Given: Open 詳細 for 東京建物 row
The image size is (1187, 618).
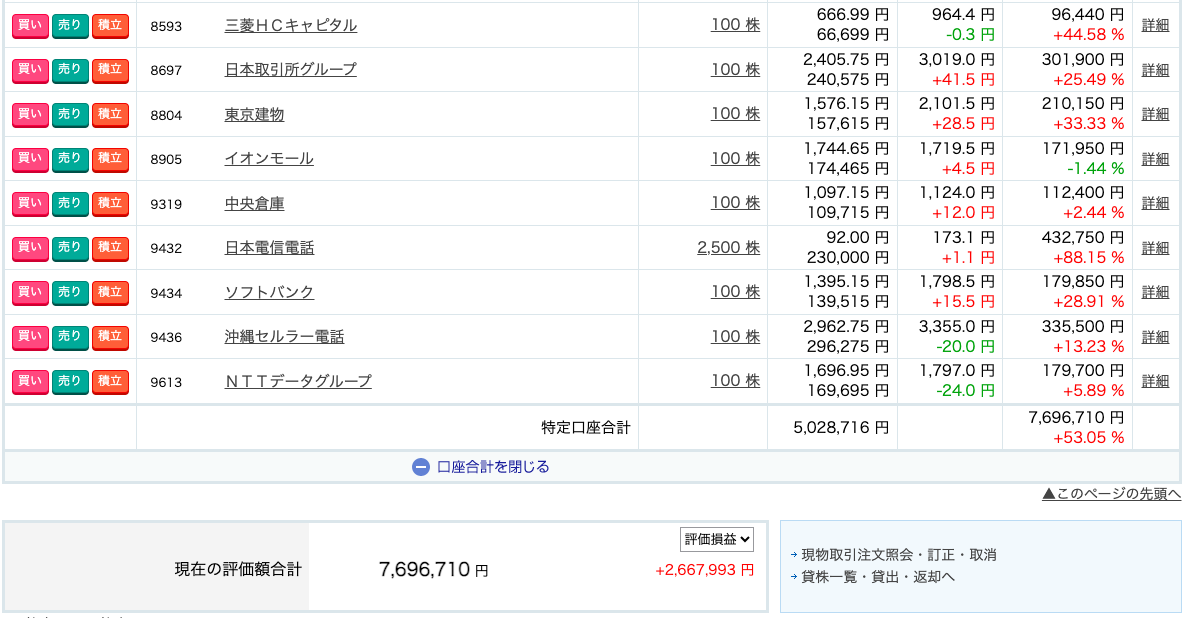Looking at the screenshot, I should [1155, 114].
